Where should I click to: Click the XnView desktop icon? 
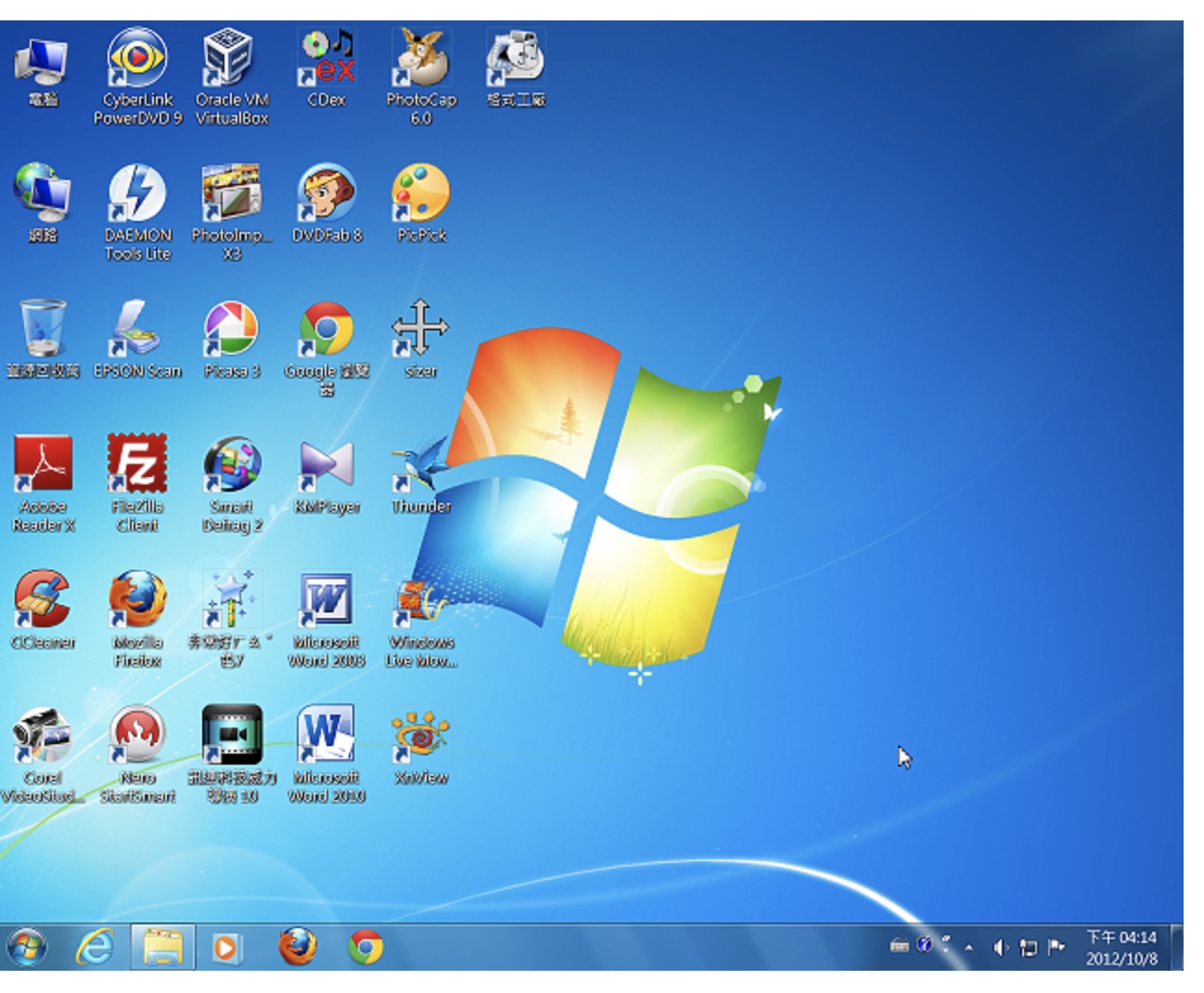[421, 746]
